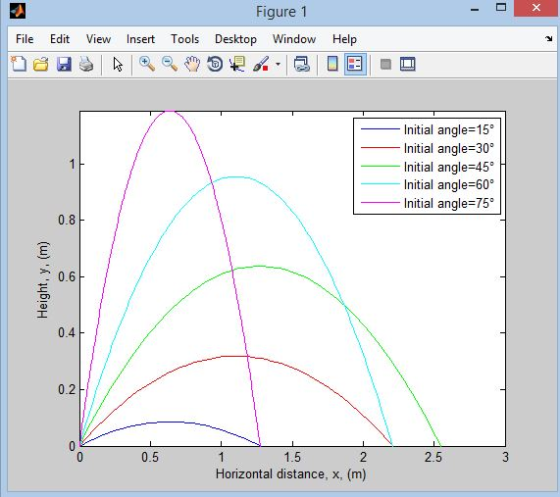Click the blue legend line sample
Image resolution: width=560 pixels, height=497 pixels.
point(380,129)
